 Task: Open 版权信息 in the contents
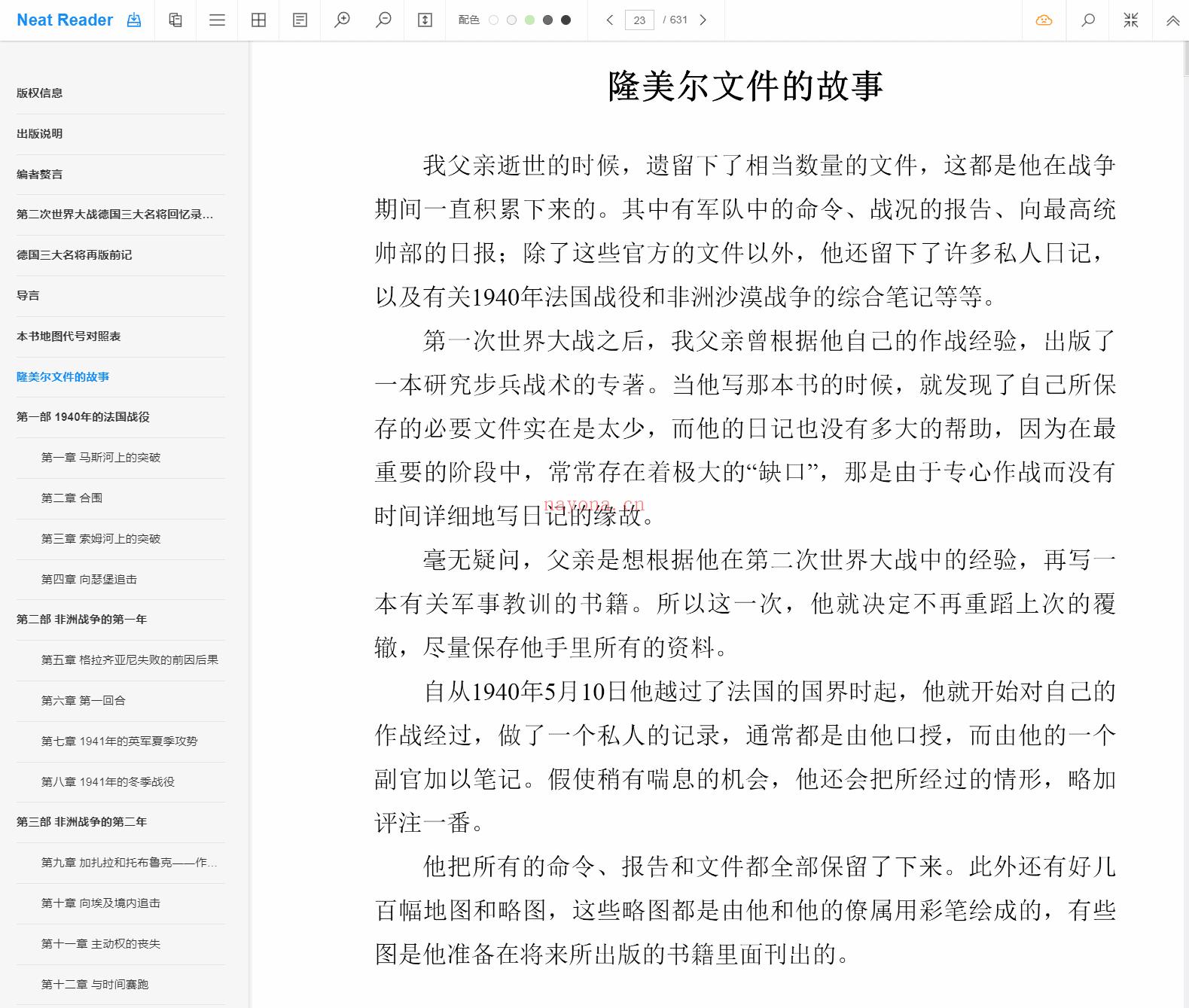coord(40,93)
